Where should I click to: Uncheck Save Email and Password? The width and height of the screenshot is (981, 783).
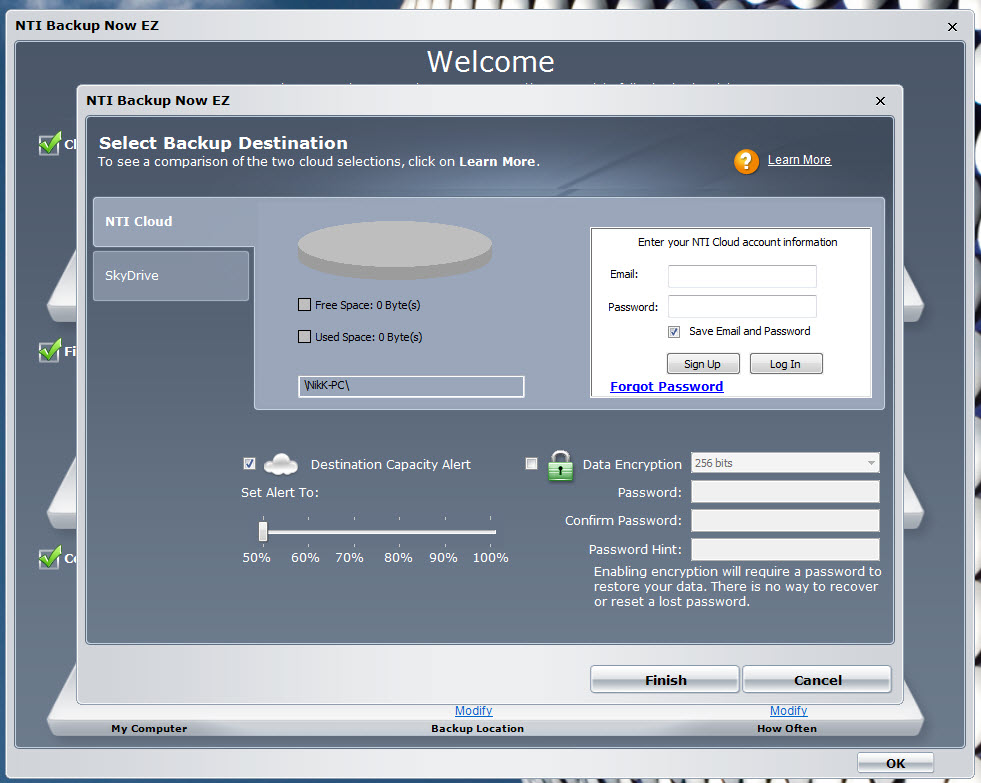coord(674,331)
